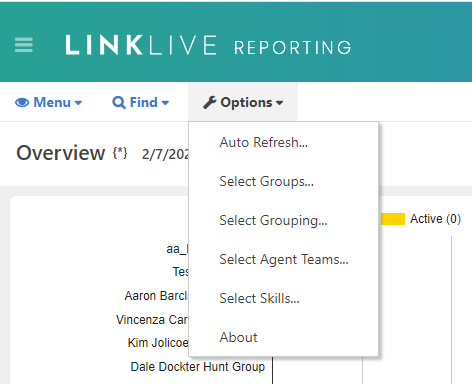Choose Select Groups... menu entry
The image size is (472, 384).
[x=266, y=181]
